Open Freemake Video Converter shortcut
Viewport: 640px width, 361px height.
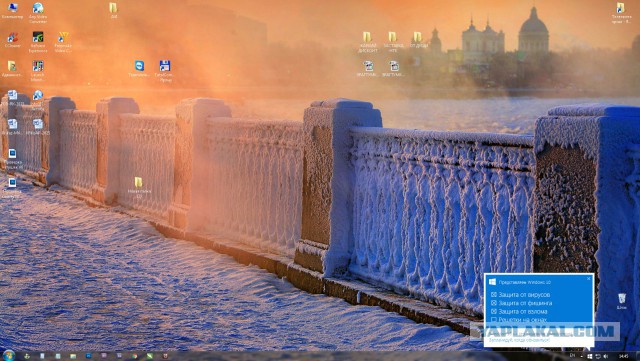(63, 42)
